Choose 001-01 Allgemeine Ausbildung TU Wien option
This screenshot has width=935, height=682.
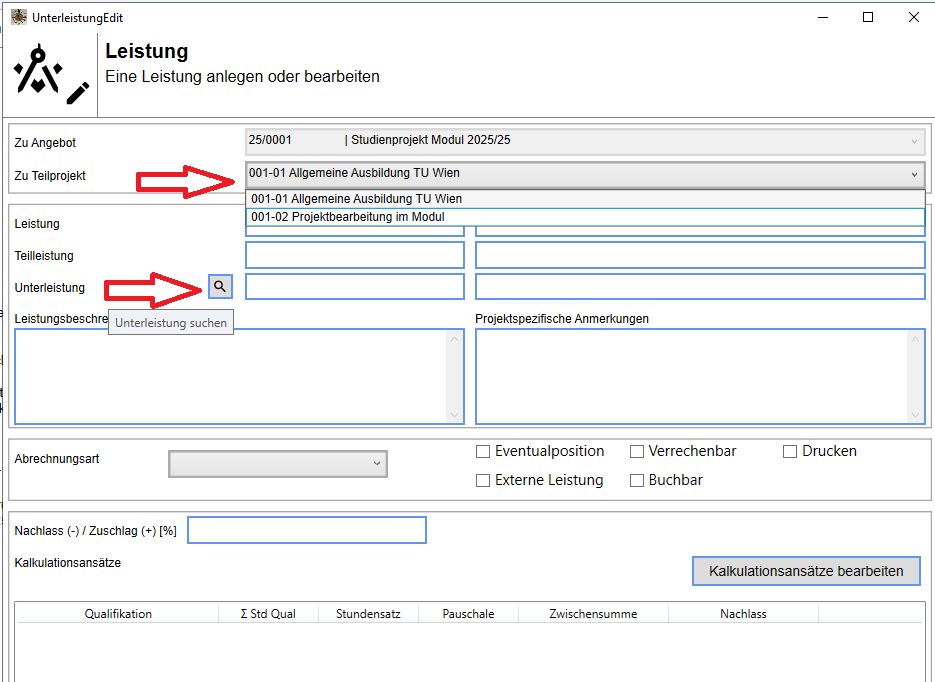click(x=584, y=199)
